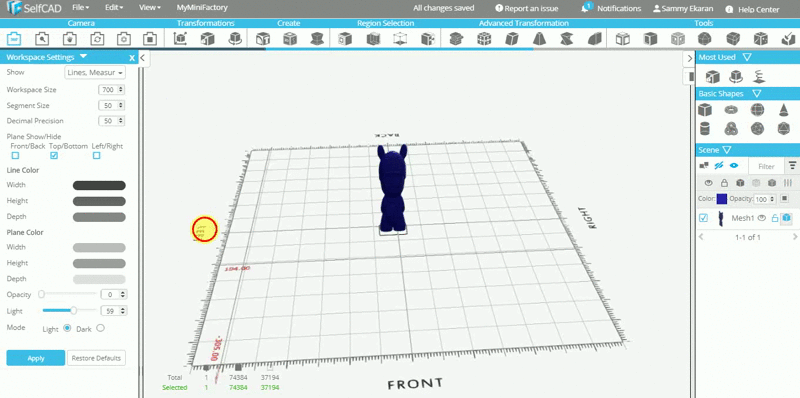Click the Light brightness slider
This screenshot has width=800, height=398.
(x=69, y=310)
